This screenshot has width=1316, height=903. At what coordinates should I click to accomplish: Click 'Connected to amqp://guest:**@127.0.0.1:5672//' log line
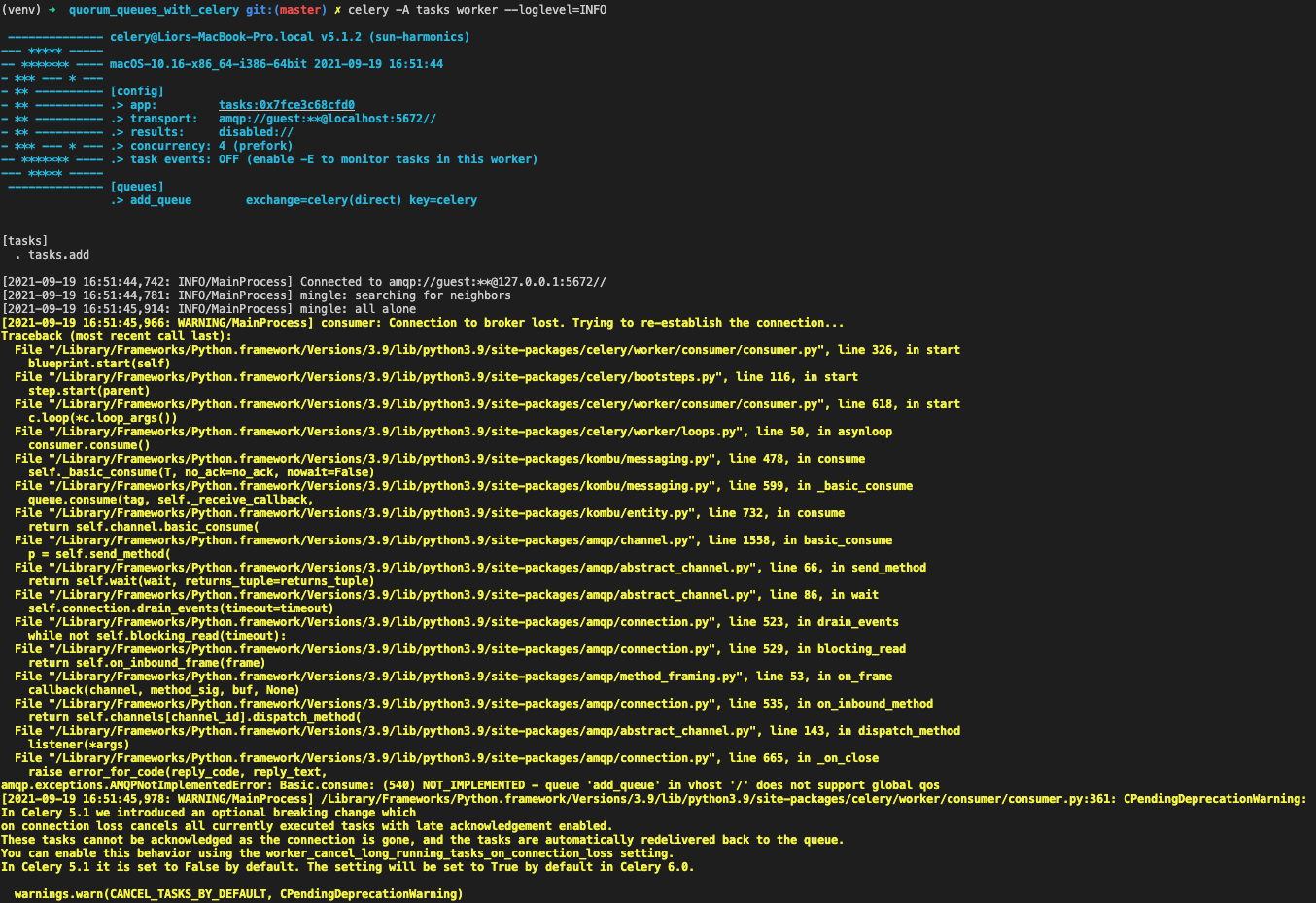[x=304, y=282]
